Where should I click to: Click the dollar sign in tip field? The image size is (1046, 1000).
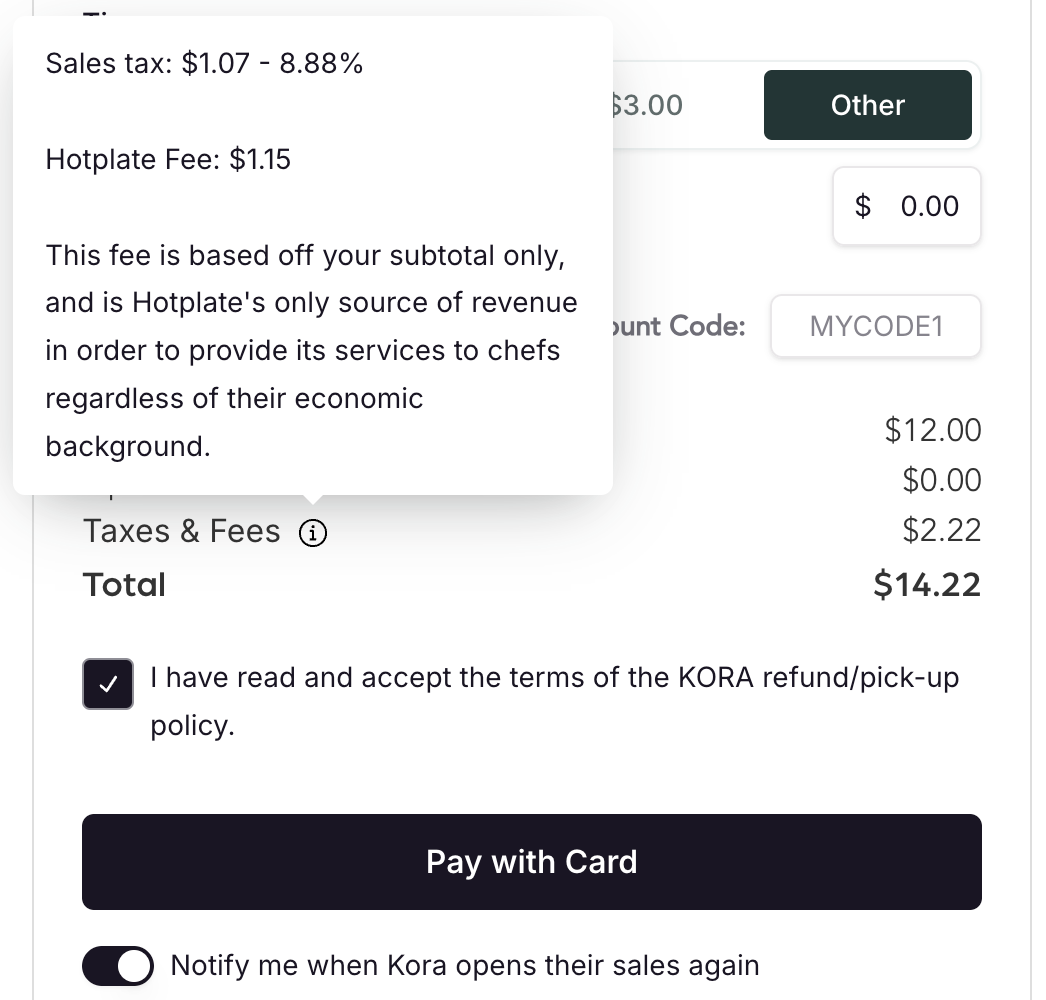[x=863, y=206]
